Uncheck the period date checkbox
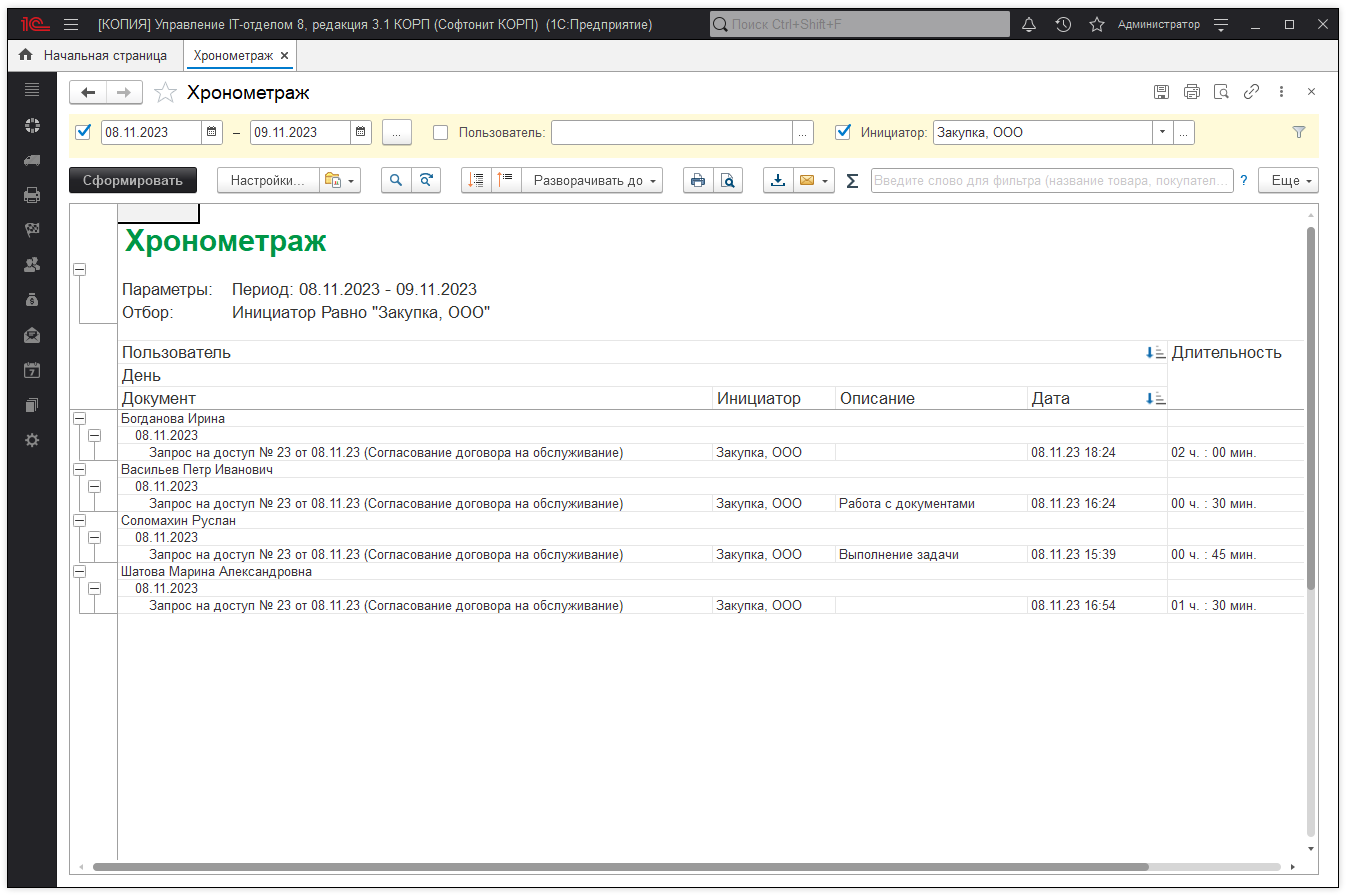The width and height of the screenshot is (1346, 895). (x=83, y=132)
